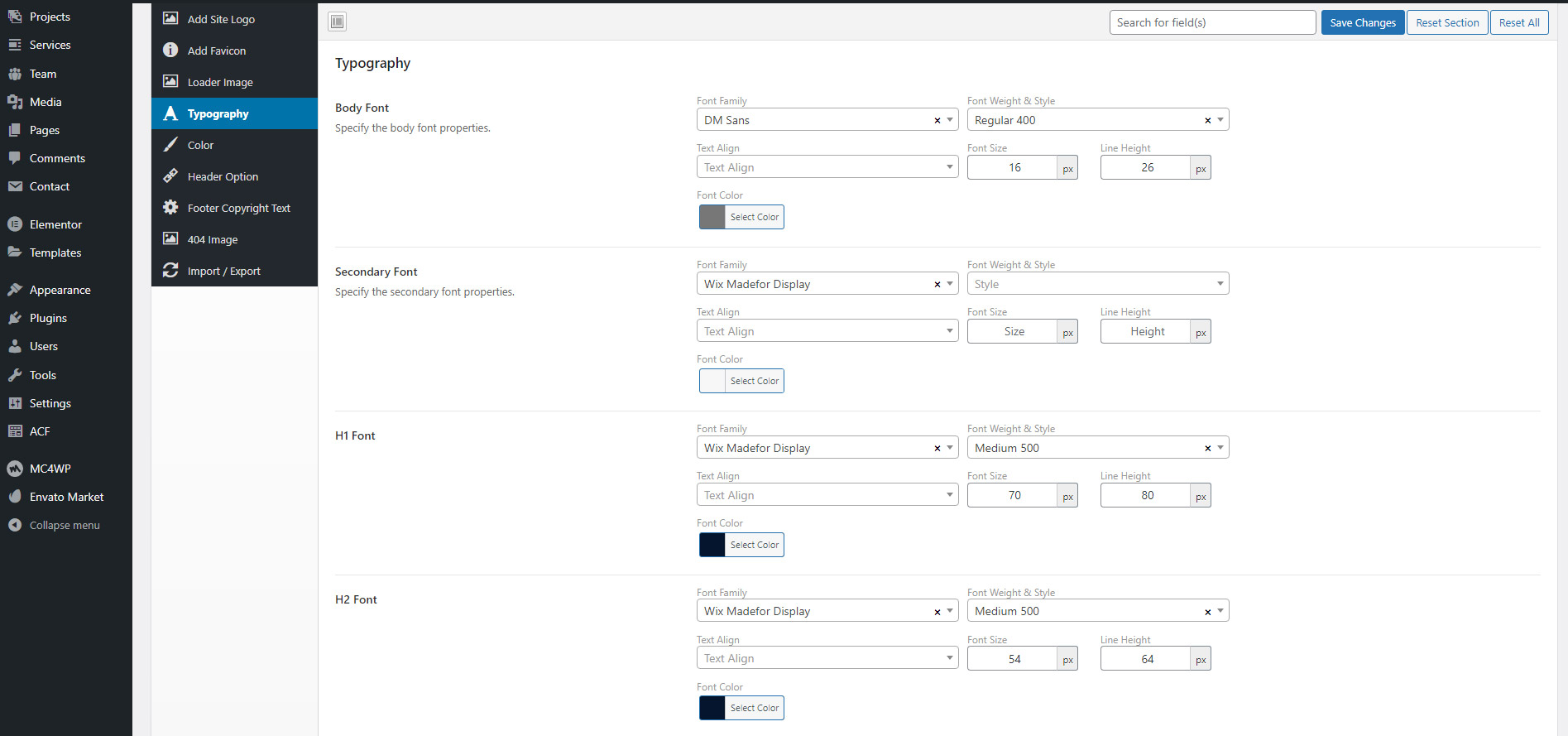1568x736 pixels.
Task: Open the Import / Export refresh icon
Action: tap(170, 271)
